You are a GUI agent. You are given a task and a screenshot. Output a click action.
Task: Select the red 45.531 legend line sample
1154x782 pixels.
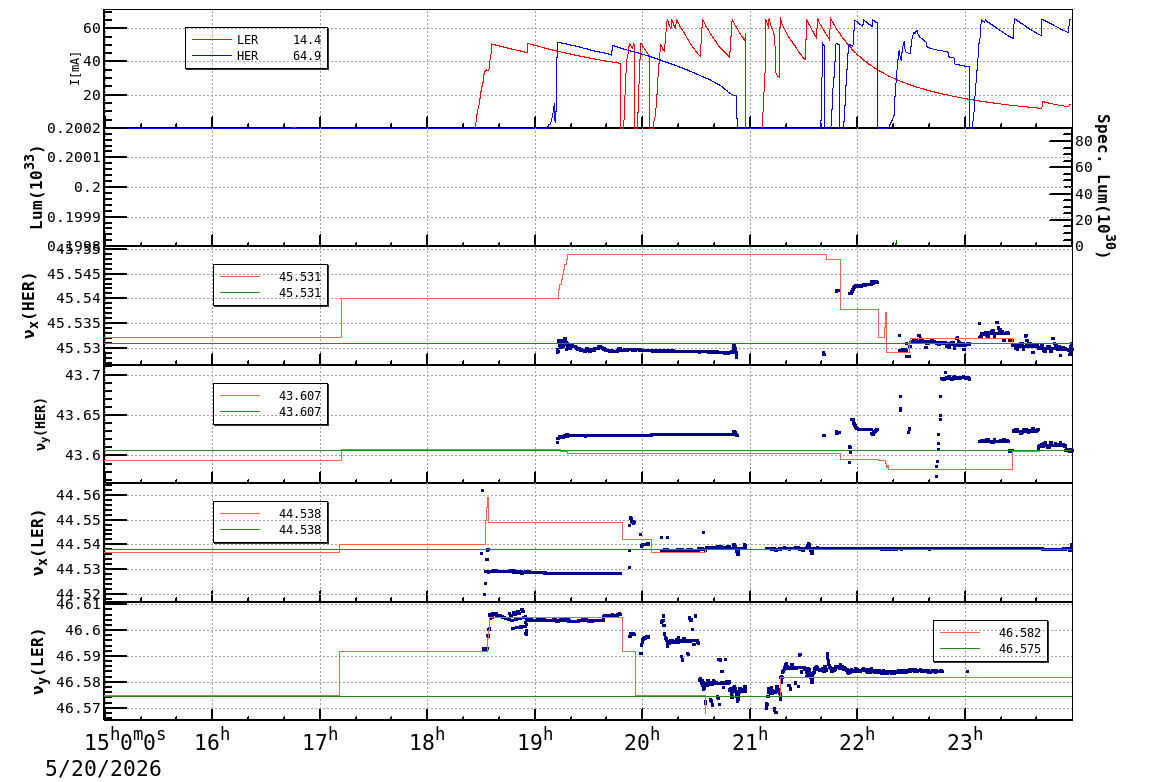pyautogui.click(x=240, y=277)
